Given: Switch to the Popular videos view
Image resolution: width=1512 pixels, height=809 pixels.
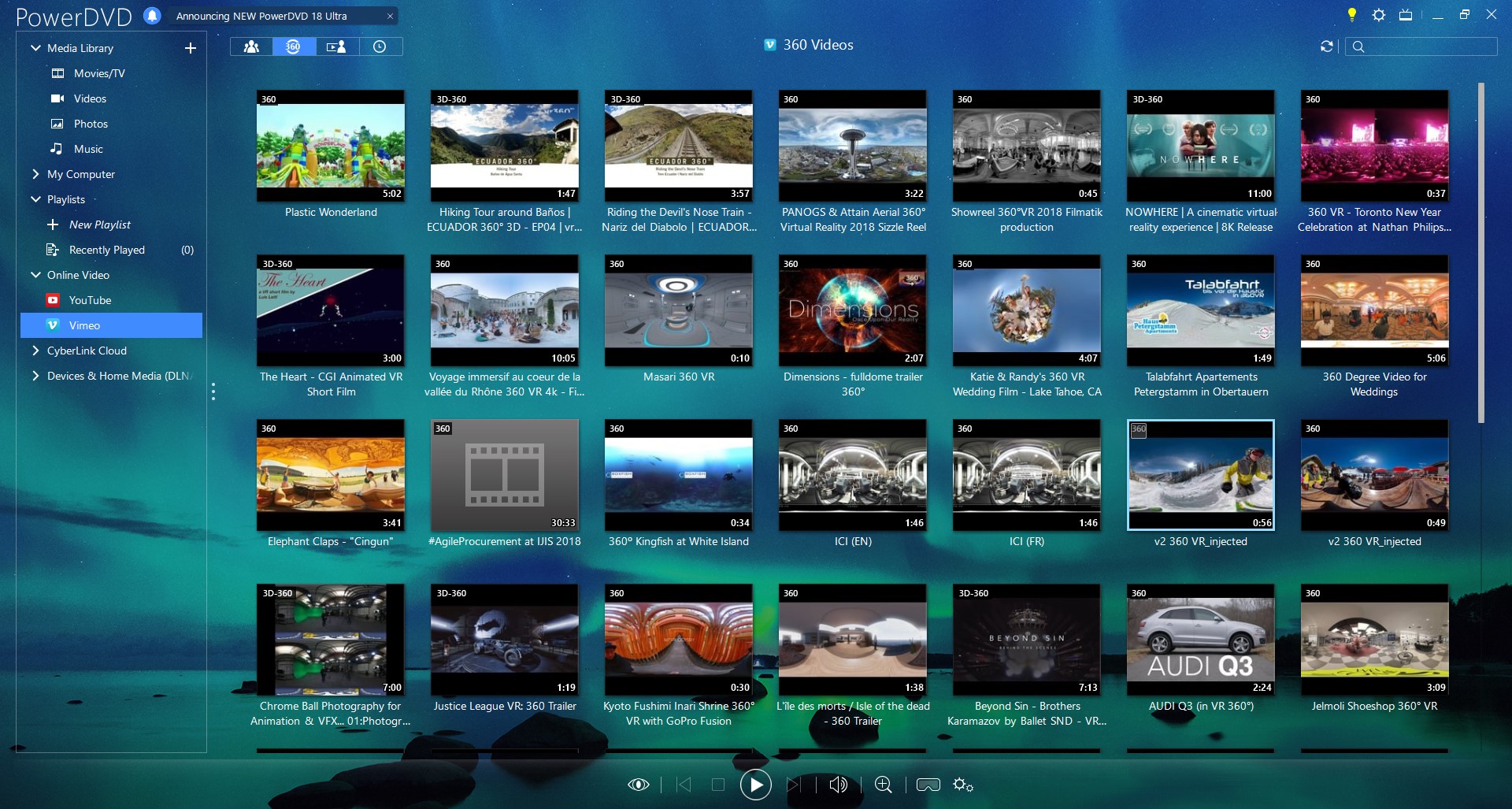Looking at the screenshot, I should [x=251, y=46].
